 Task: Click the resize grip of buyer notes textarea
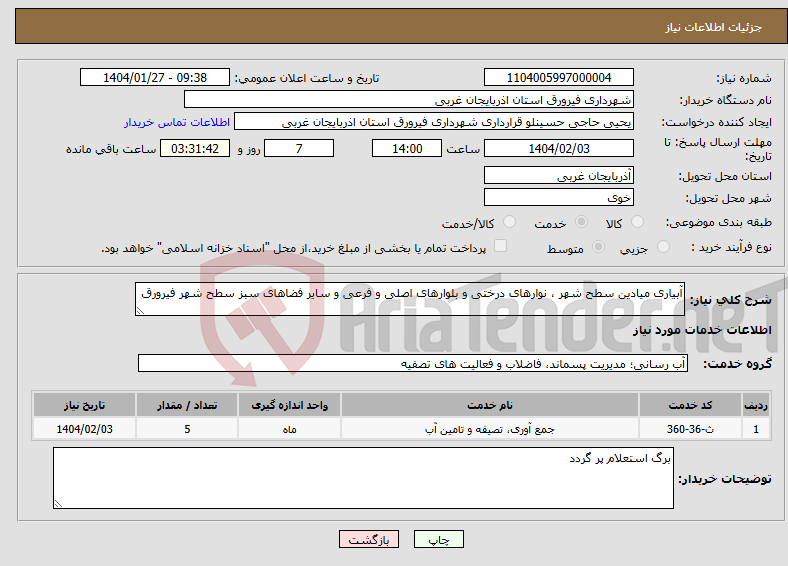click(x=58, y=504)
